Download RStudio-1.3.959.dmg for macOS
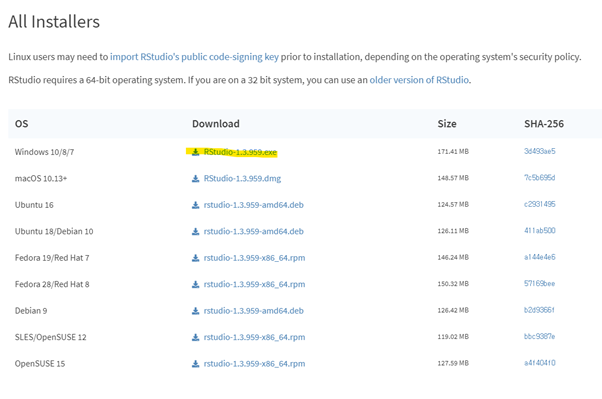This screenshot has height=399, width=602. click(242, 179)
